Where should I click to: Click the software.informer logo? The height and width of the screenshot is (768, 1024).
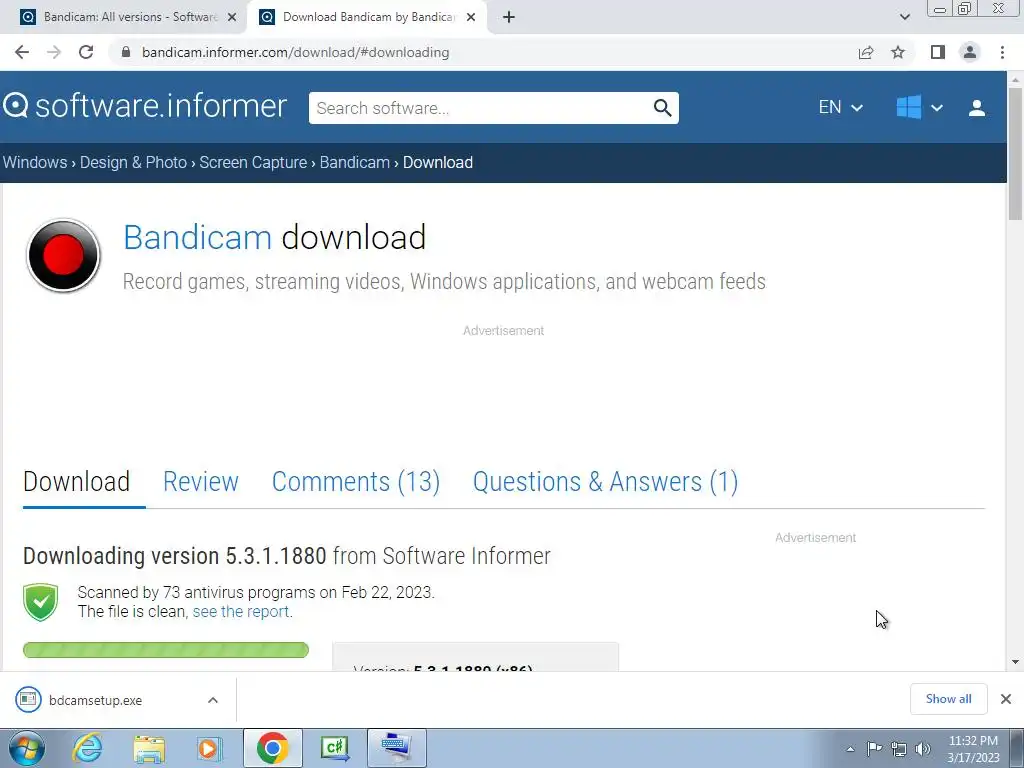[145, 106]
